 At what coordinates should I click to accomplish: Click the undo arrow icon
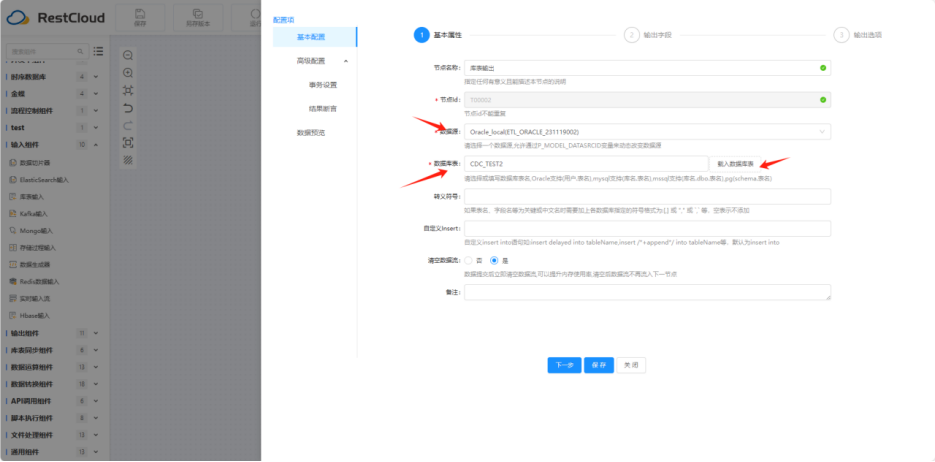pos(128,108)
